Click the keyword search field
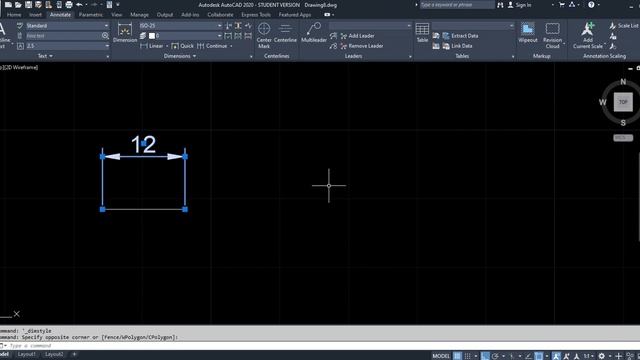The height and width of the screenshot is (360, 640). point(457,5)
